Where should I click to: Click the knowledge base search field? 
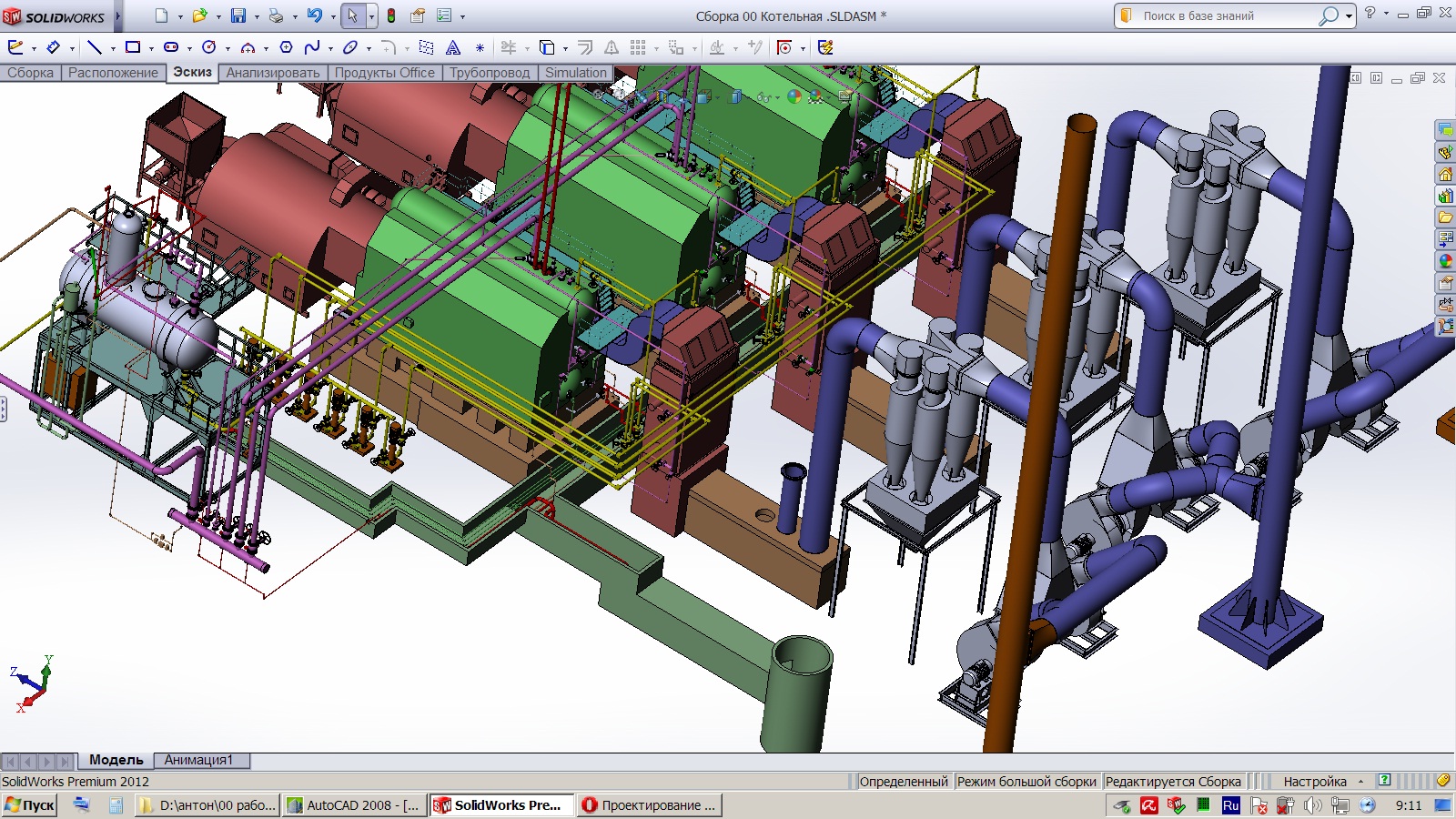[1219, 15]
